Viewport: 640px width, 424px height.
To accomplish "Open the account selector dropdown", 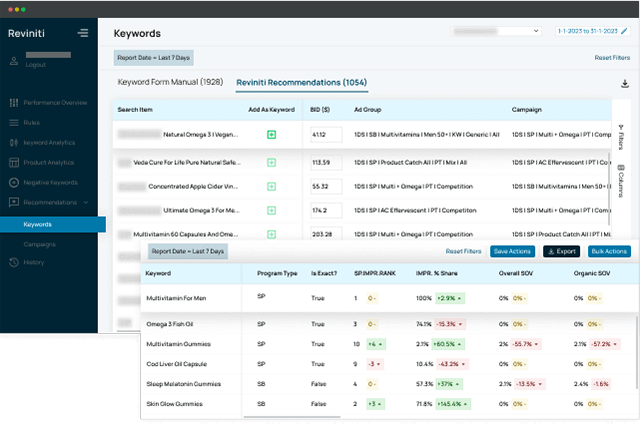I will tap(496, 31).
